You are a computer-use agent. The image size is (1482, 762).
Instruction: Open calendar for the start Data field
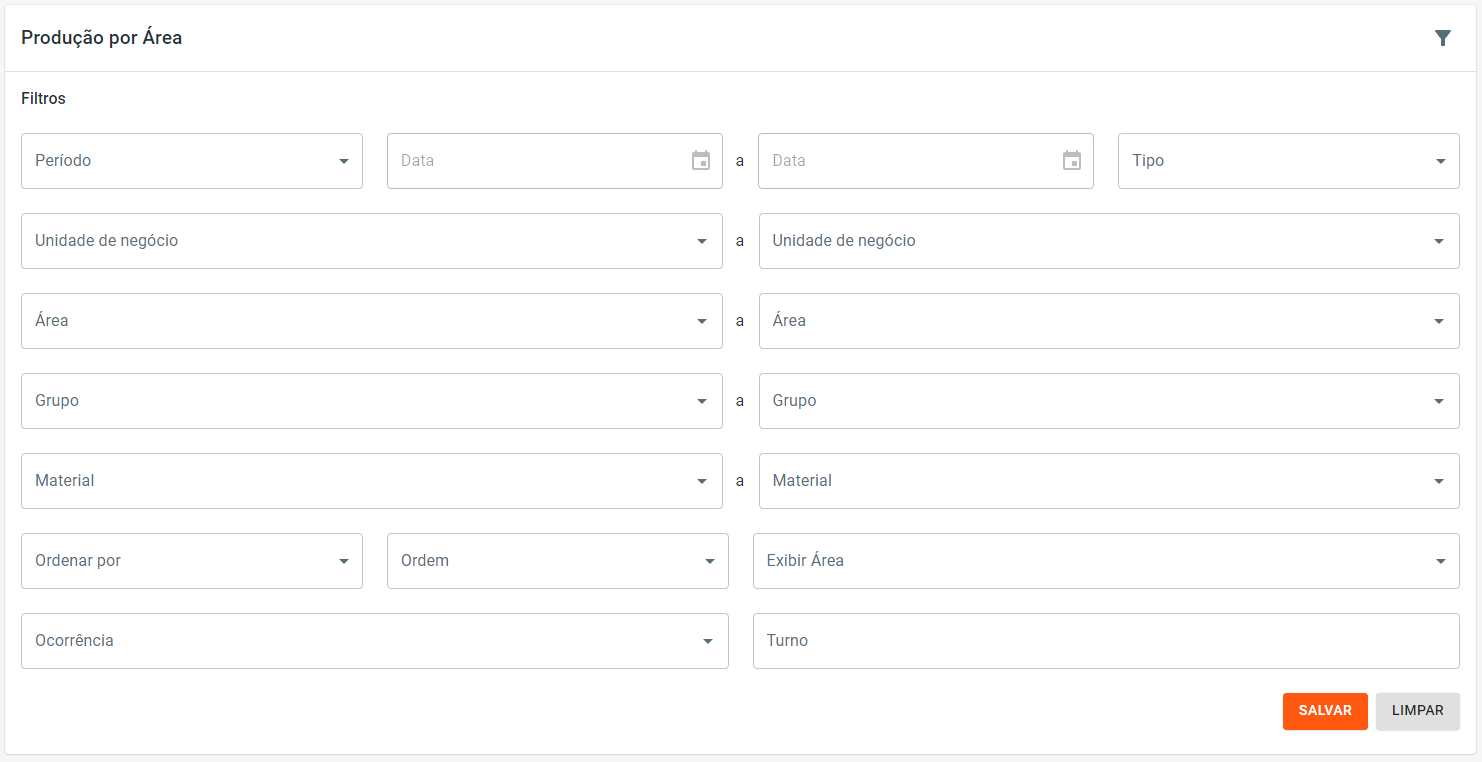coord(701,161)
